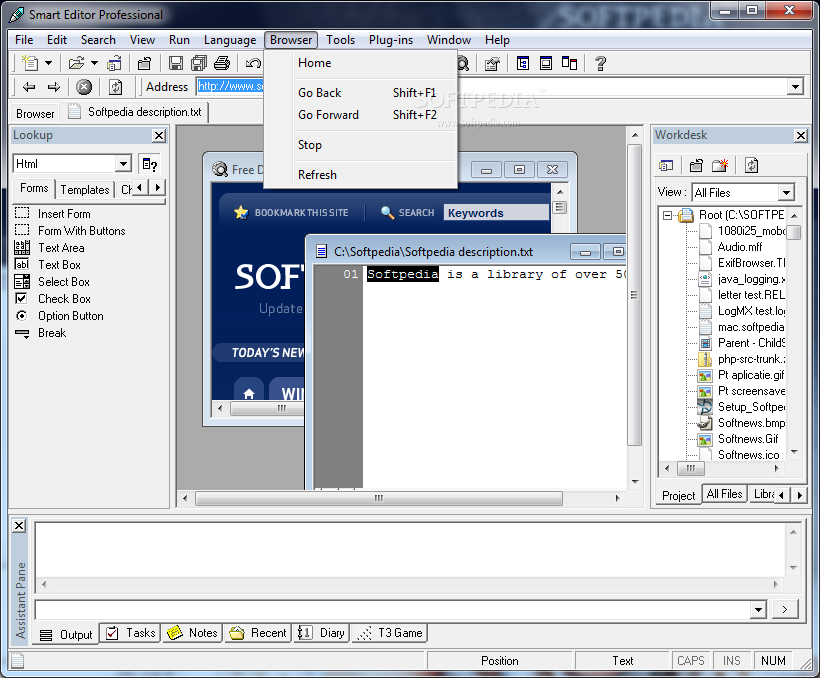Click the Workdesk new folder star icon
This screenshot has width=820, height=678.
point(720,165)
